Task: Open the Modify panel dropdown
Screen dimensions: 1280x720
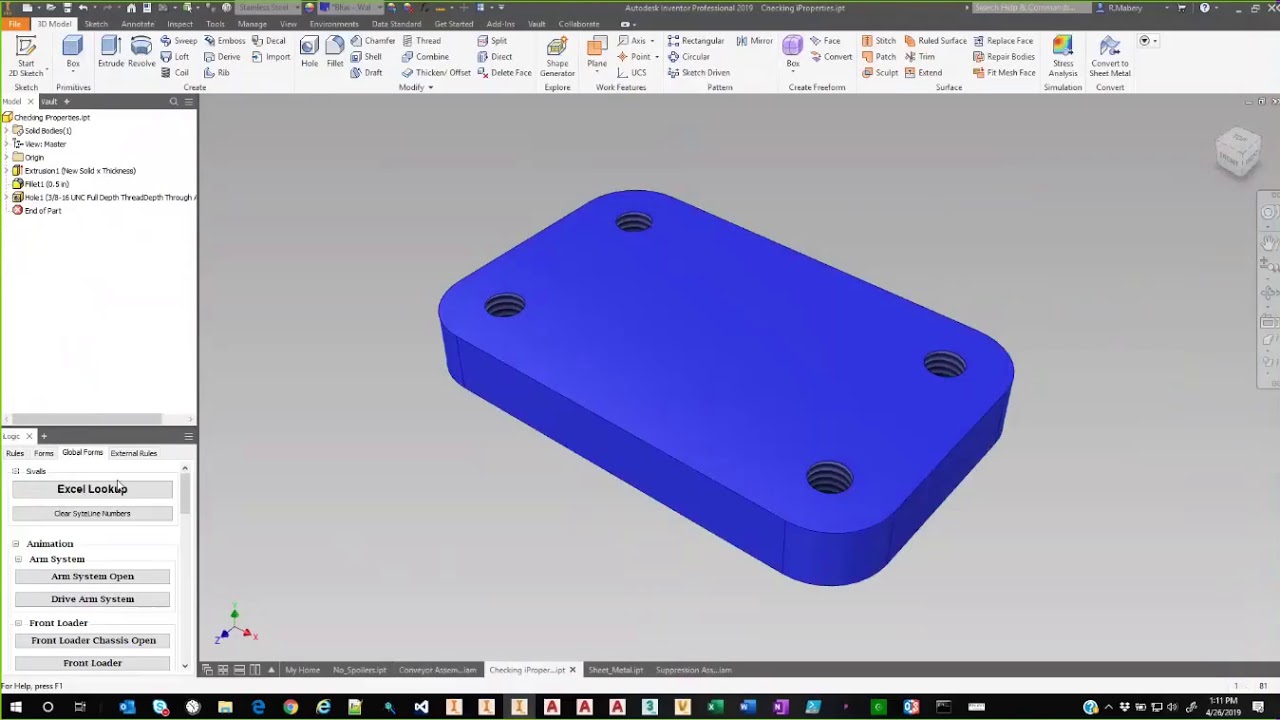Action: (x=415, y=88)
